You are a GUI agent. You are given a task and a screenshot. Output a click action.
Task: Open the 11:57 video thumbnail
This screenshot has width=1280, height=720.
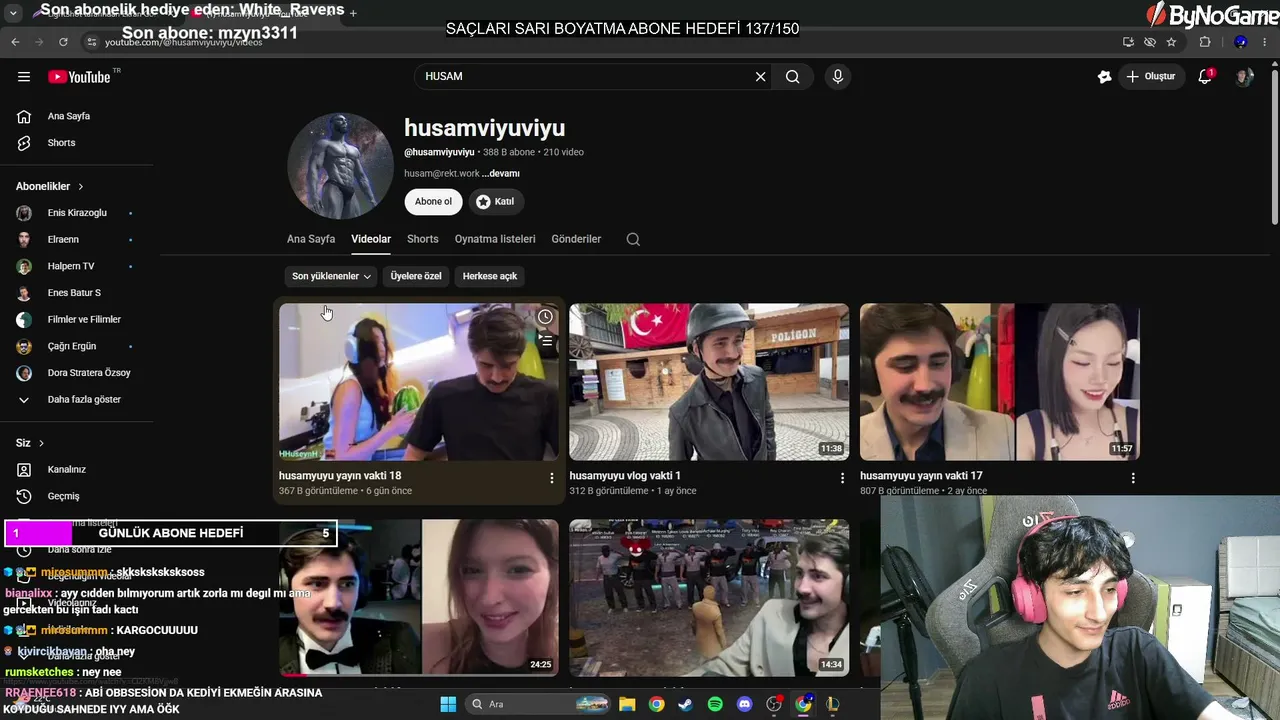point(1000,382)
